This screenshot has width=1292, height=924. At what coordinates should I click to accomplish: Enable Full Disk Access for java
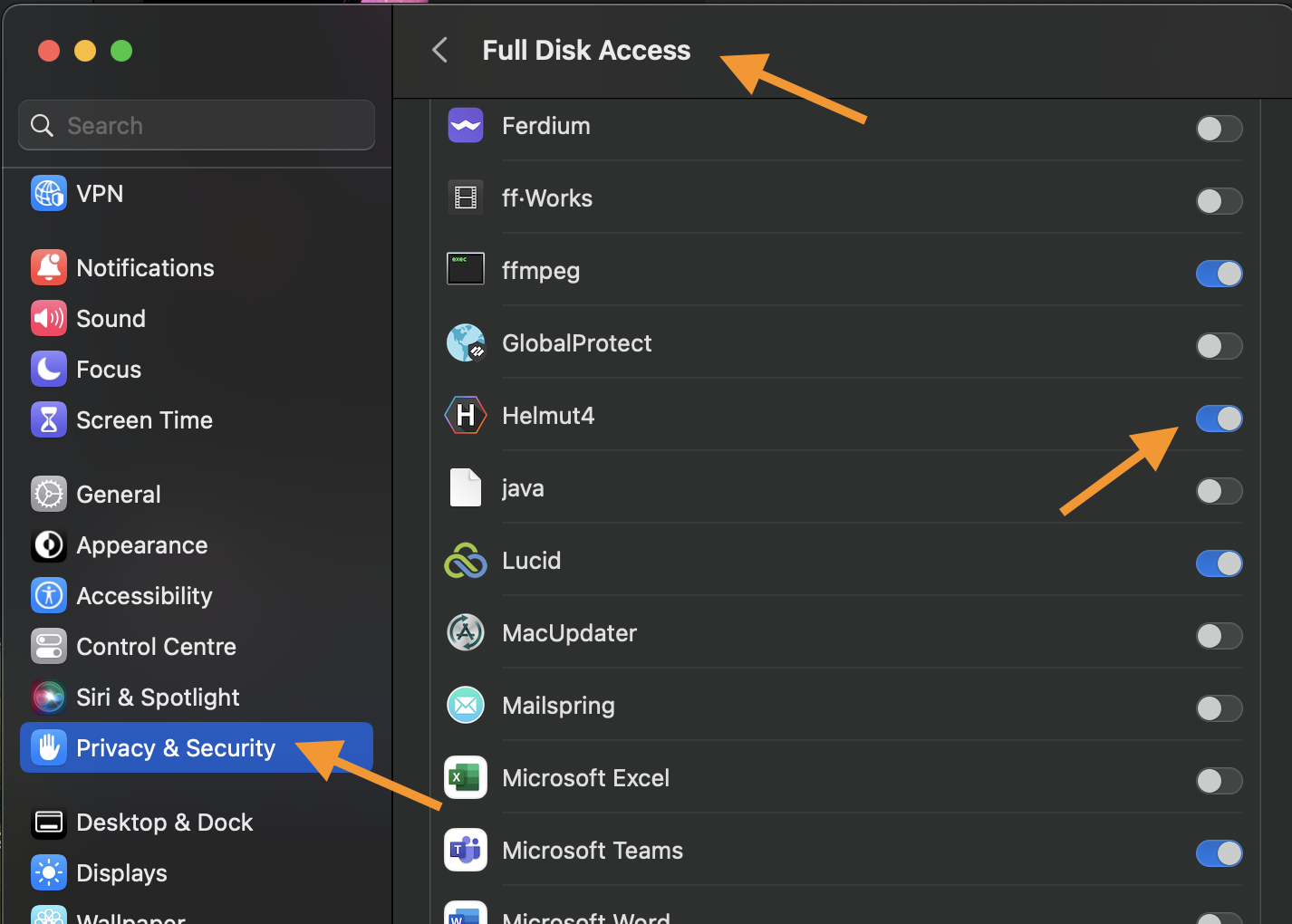pyautogui.click(x=1219, y=491)
